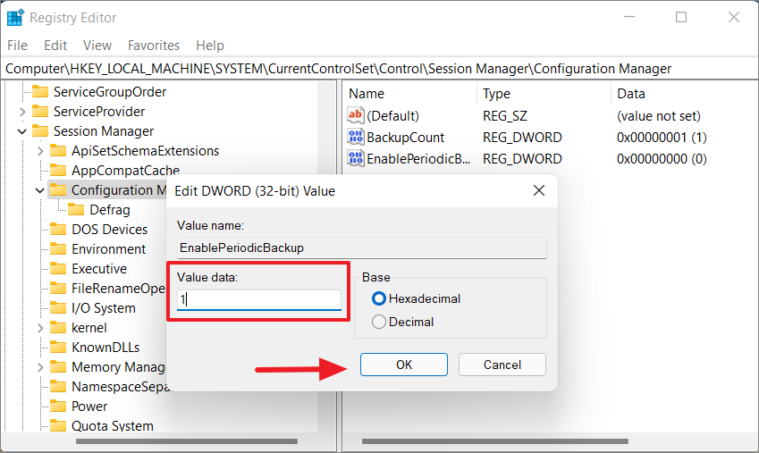Click the kernel folder icon
Screen dimensions: 759x453
click(x=58, y=328)
